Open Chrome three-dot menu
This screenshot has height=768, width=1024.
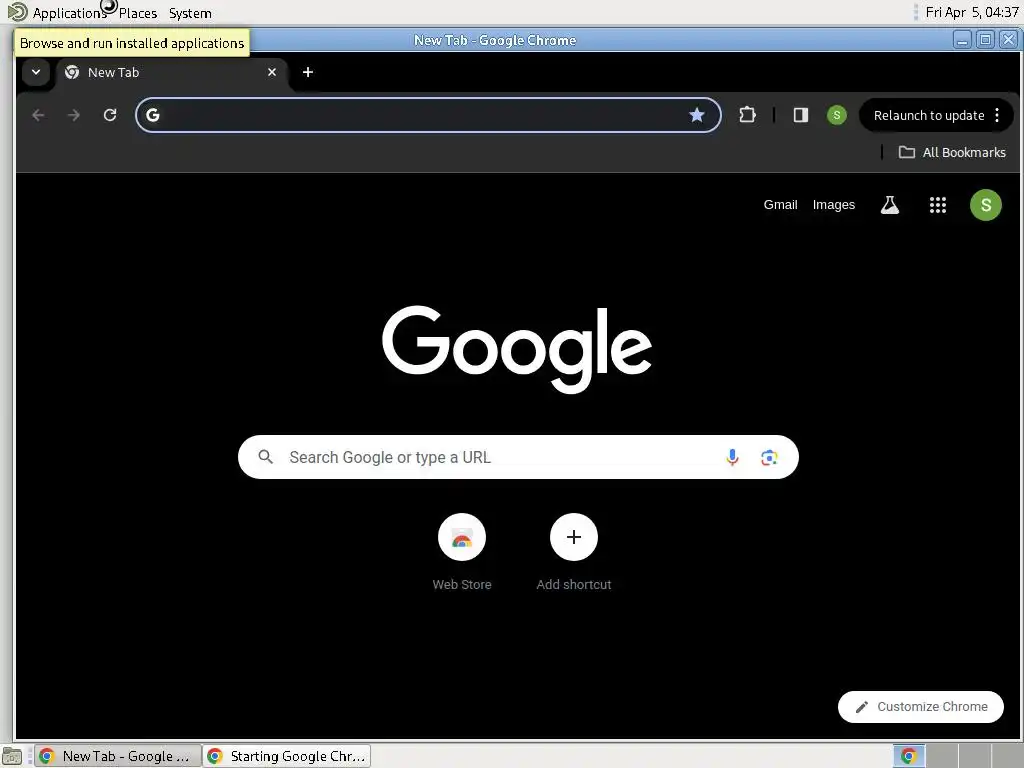click(x=997, y=116)
